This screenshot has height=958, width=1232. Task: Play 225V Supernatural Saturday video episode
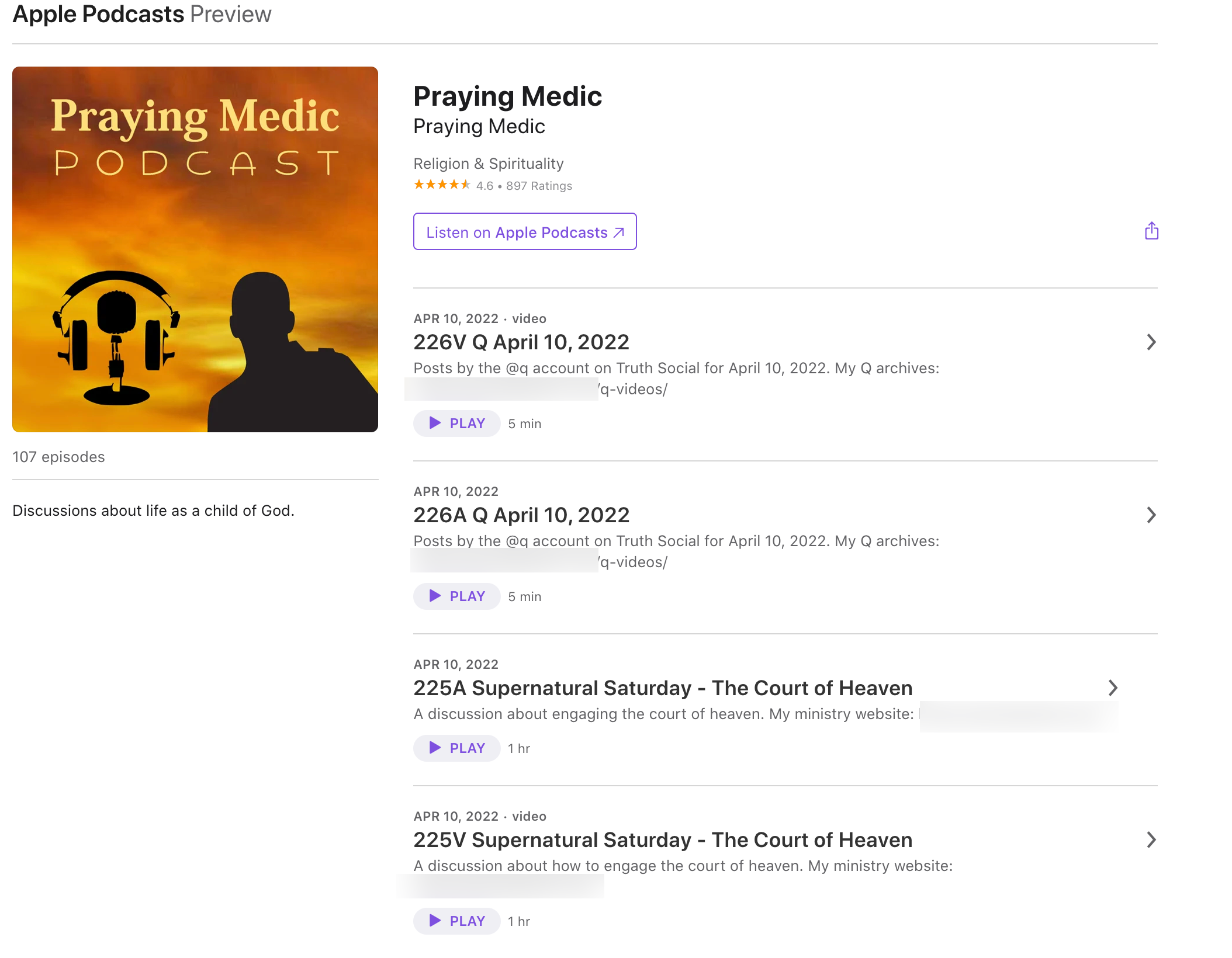point(456,921)
